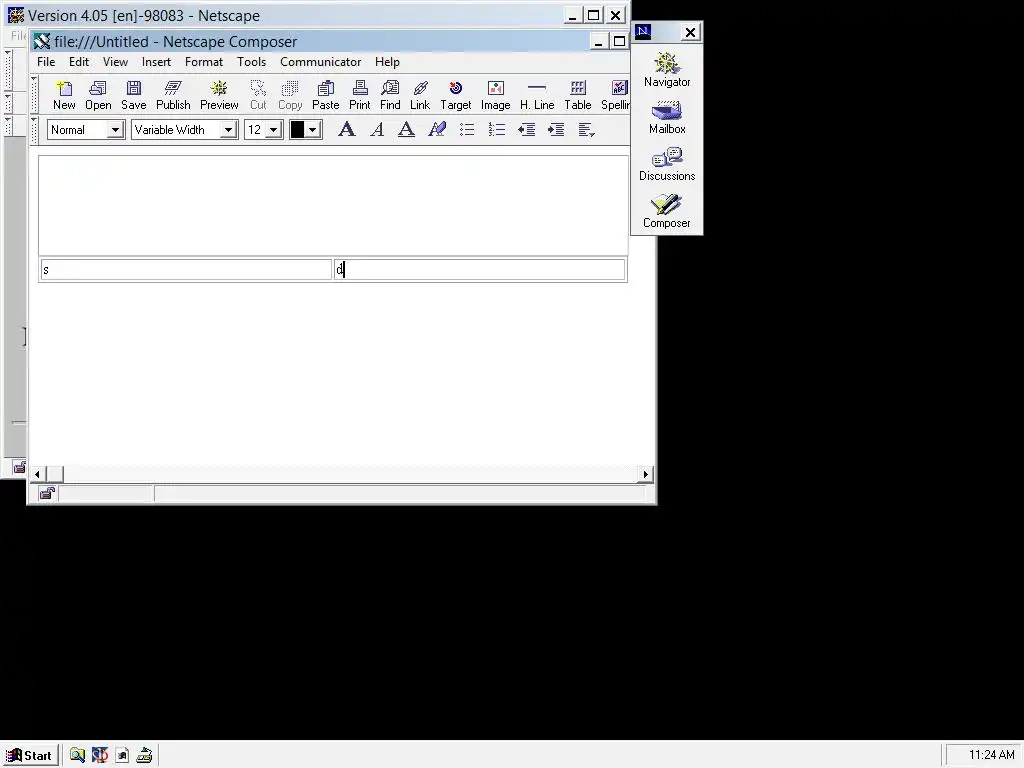Open the Tools menu
This screenshot has height=768, width=1024.
(x=251, y=62)
